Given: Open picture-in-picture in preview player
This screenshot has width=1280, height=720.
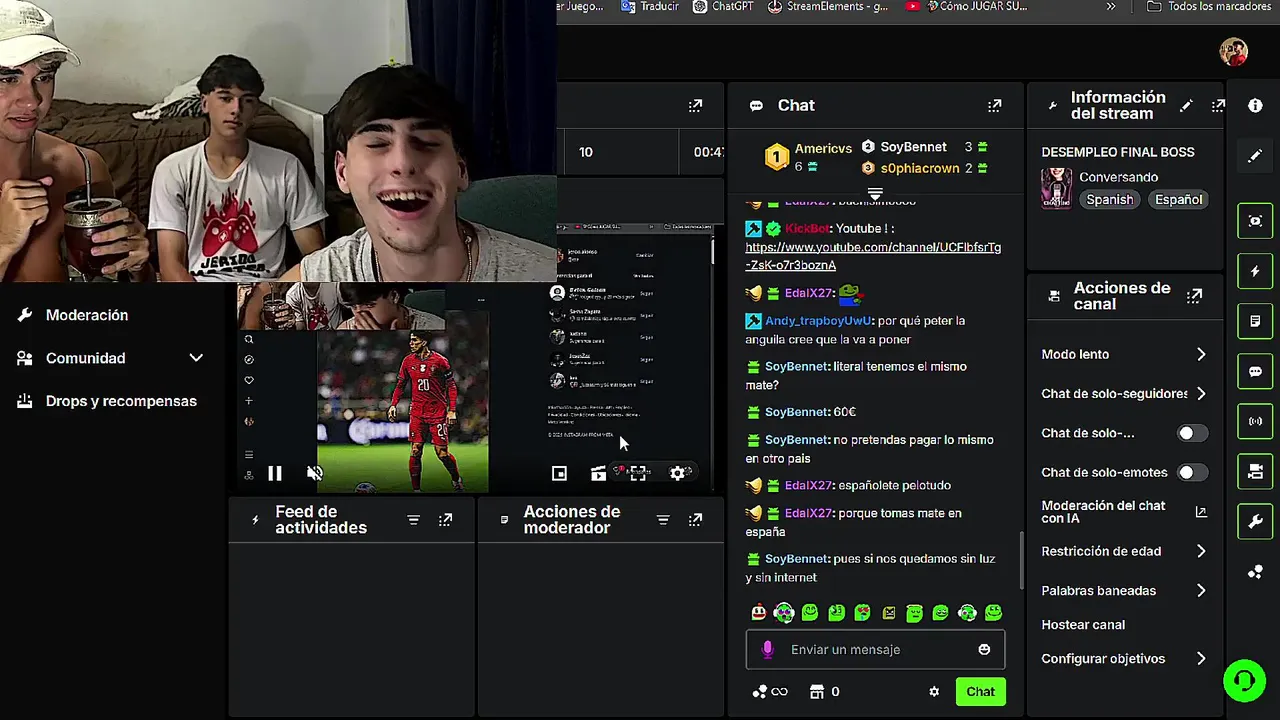Looking at the screenshot, I should point(559,474).
